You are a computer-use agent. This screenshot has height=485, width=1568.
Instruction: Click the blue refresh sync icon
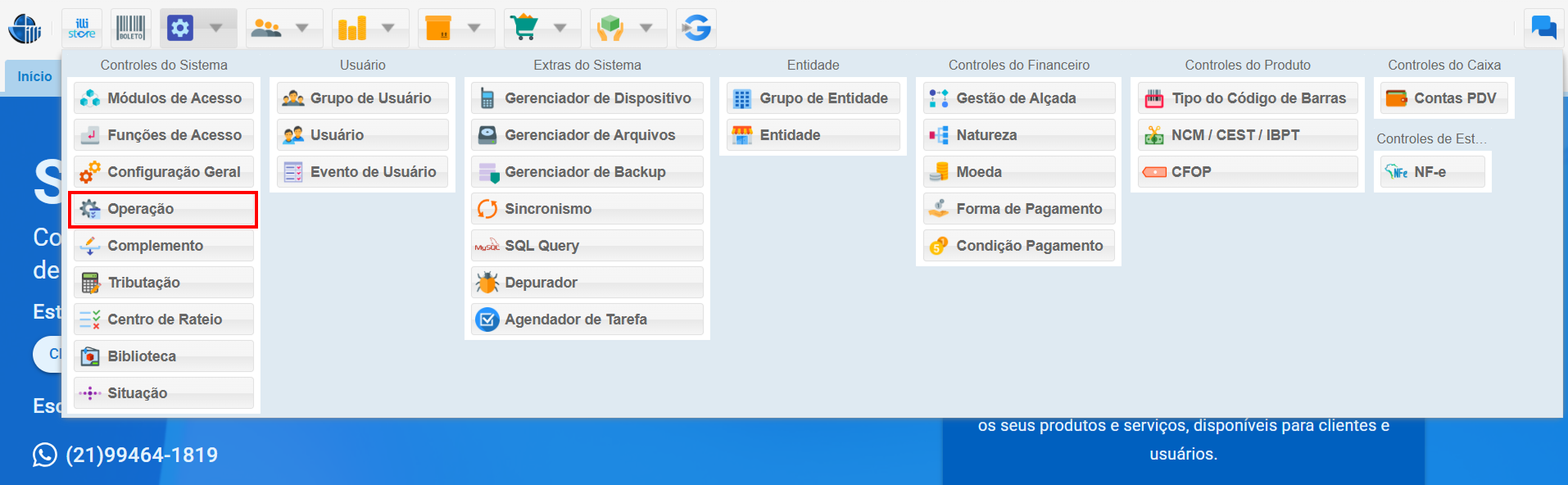click(696, 29)
